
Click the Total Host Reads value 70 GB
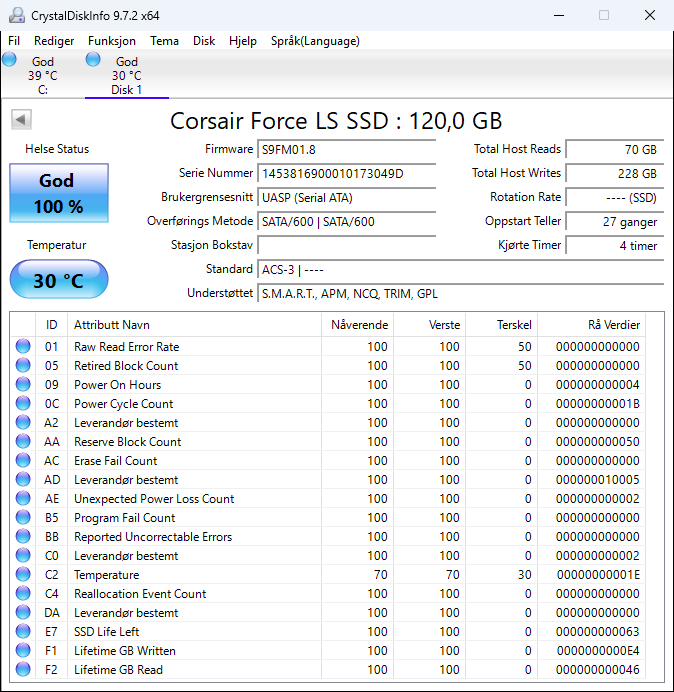[615, 150]
